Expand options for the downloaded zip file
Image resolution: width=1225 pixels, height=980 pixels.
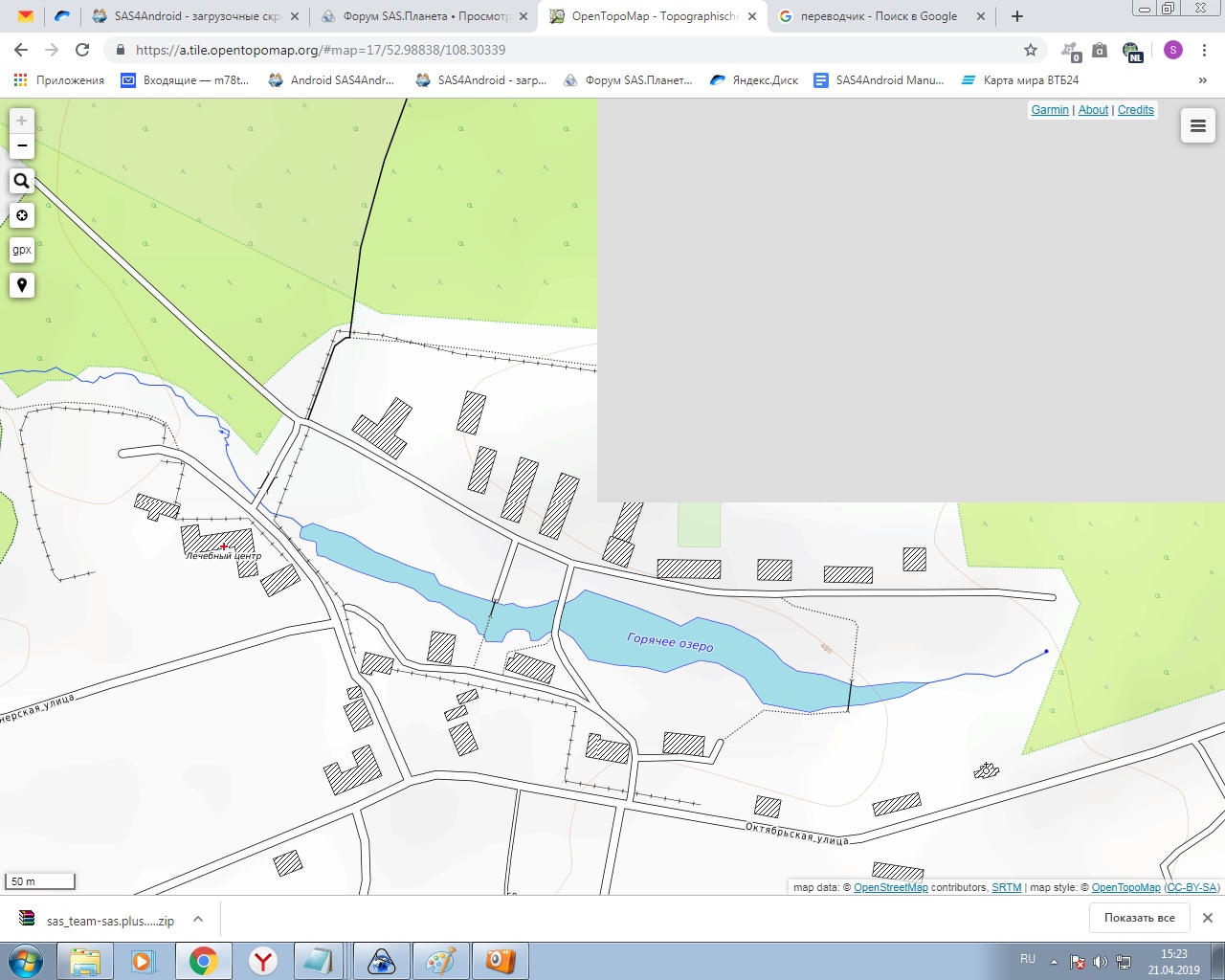(198, 919)
